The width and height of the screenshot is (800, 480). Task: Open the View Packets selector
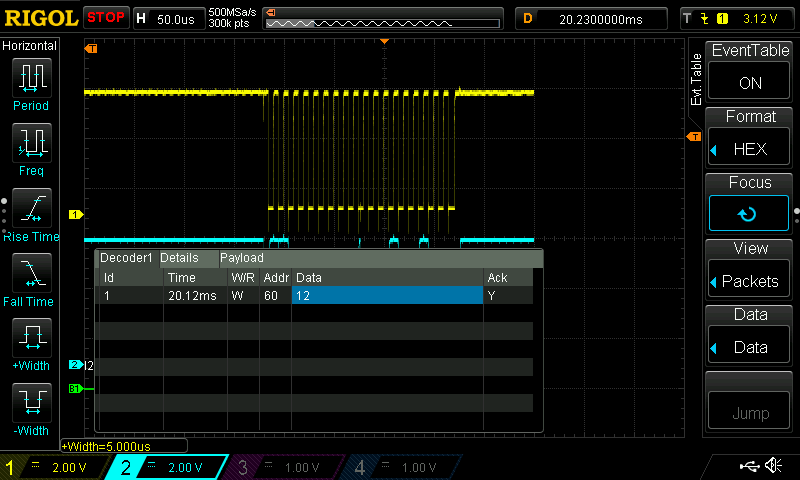[749, 281]
